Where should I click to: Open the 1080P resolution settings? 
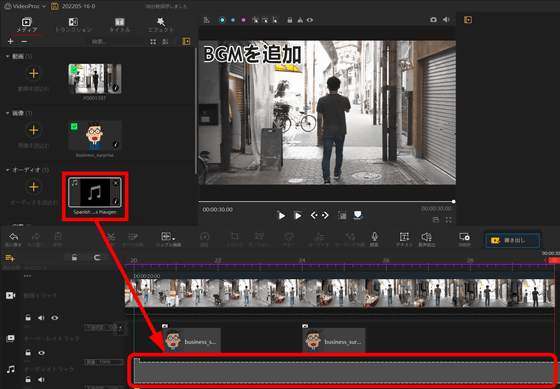point(464,239)
